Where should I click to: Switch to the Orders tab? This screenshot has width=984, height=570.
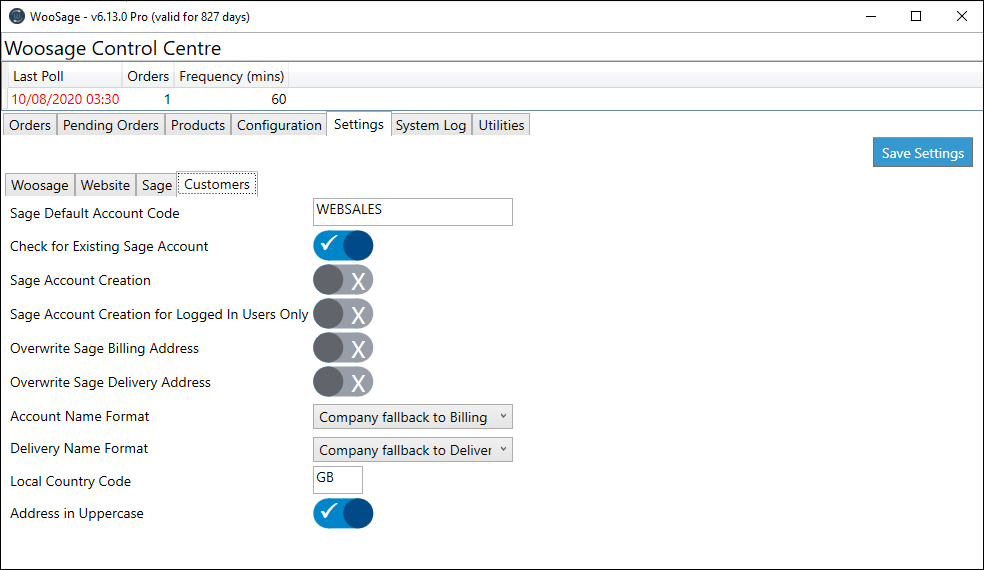(x=29, y=125)
